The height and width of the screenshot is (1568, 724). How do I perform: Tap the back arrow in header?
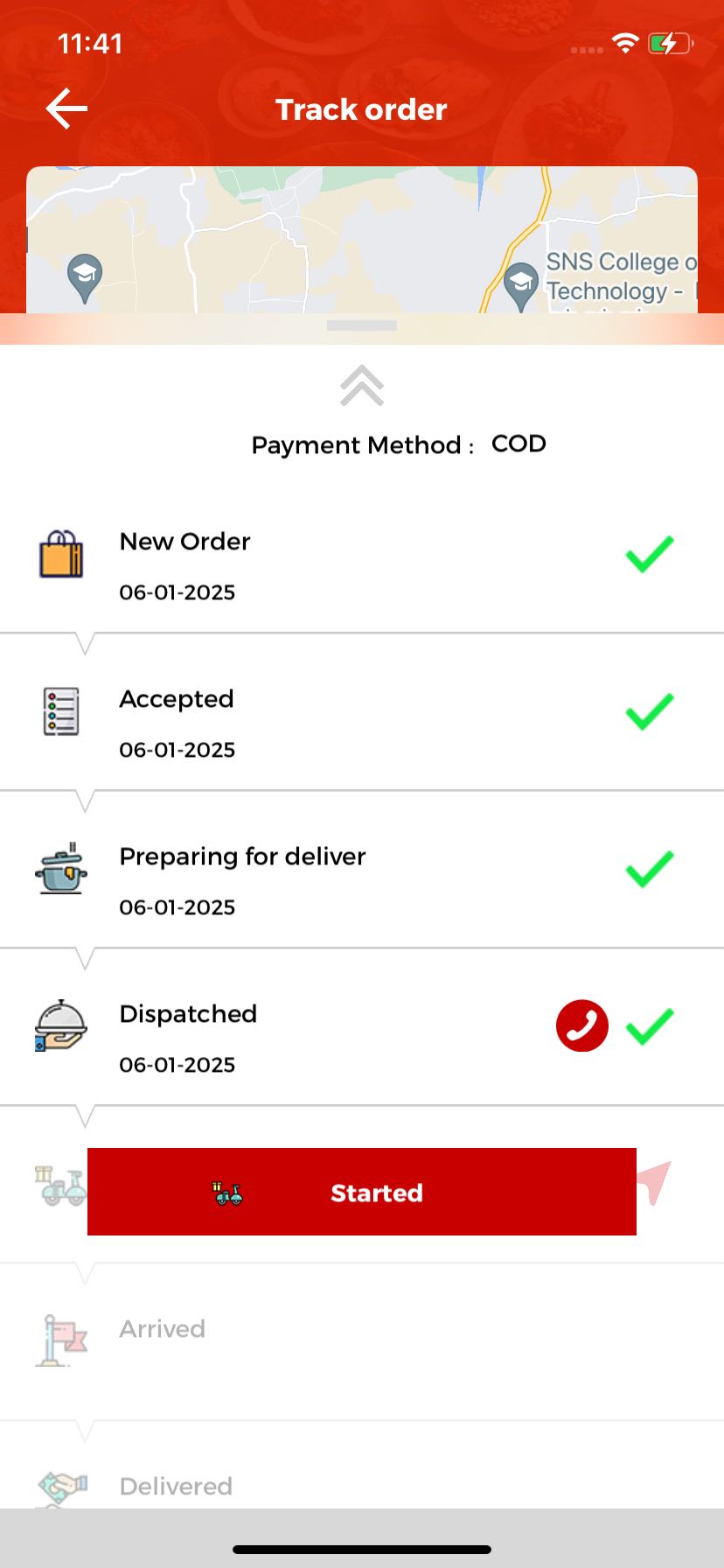[x=66, y=109]
